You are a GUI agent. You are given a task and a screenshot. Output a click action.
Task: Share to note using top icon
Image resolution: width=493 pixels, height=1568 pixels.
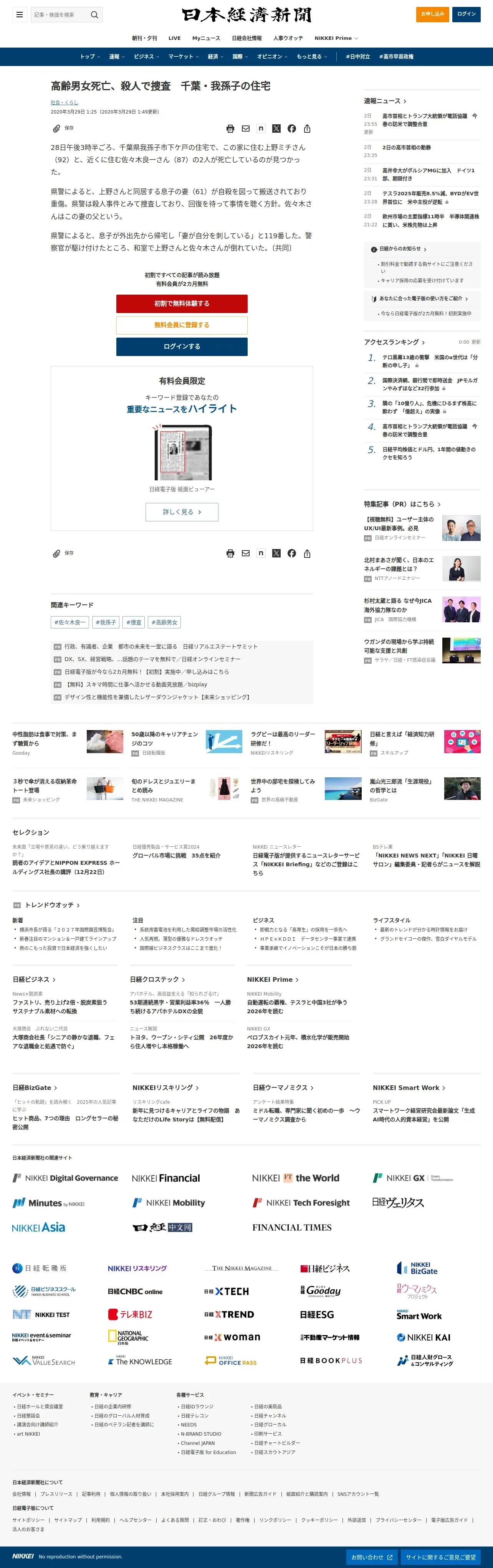pos(261,129)
